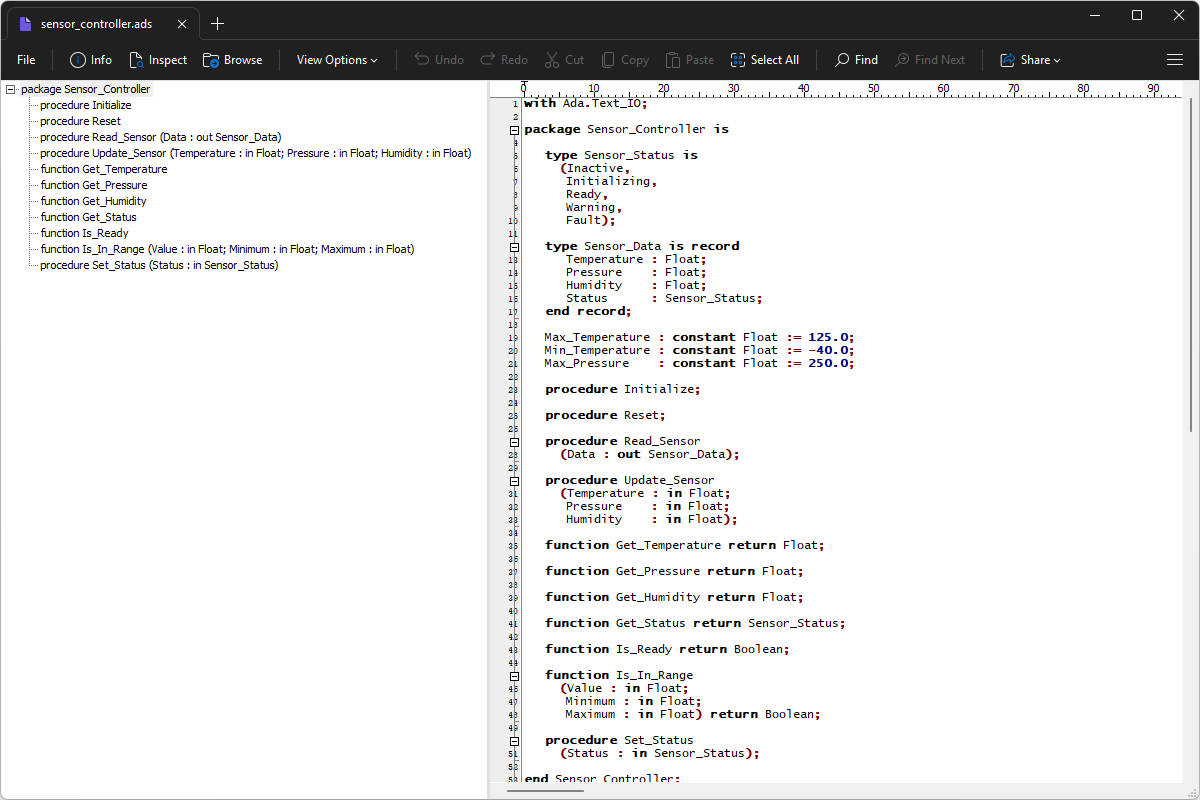Open the hamburger menu
Screen dimensions: 1200x800
pos(1175,60)
